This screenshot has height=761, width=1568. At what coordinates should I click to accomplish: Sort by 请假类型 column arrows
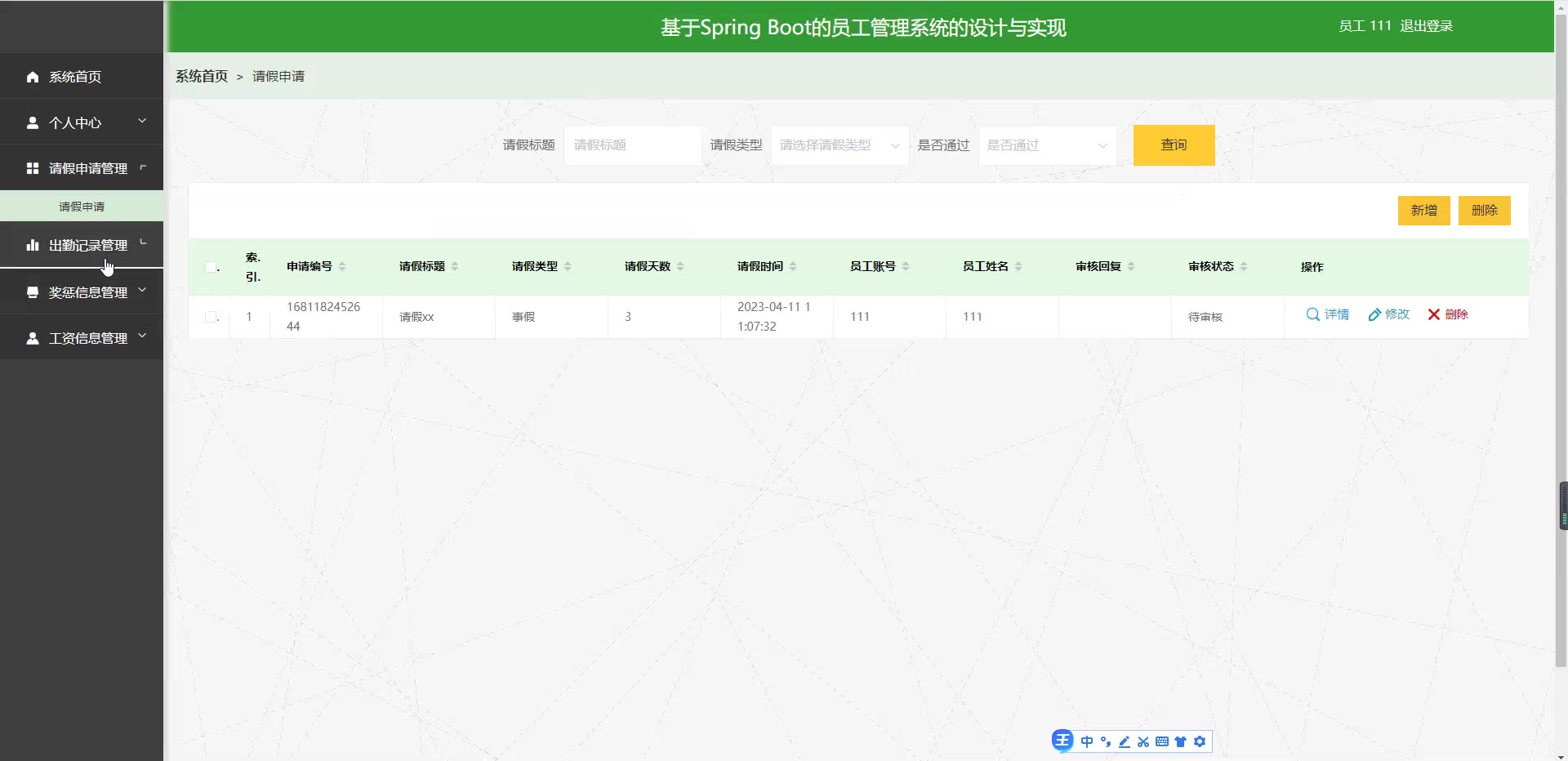[x=568, y=266]
